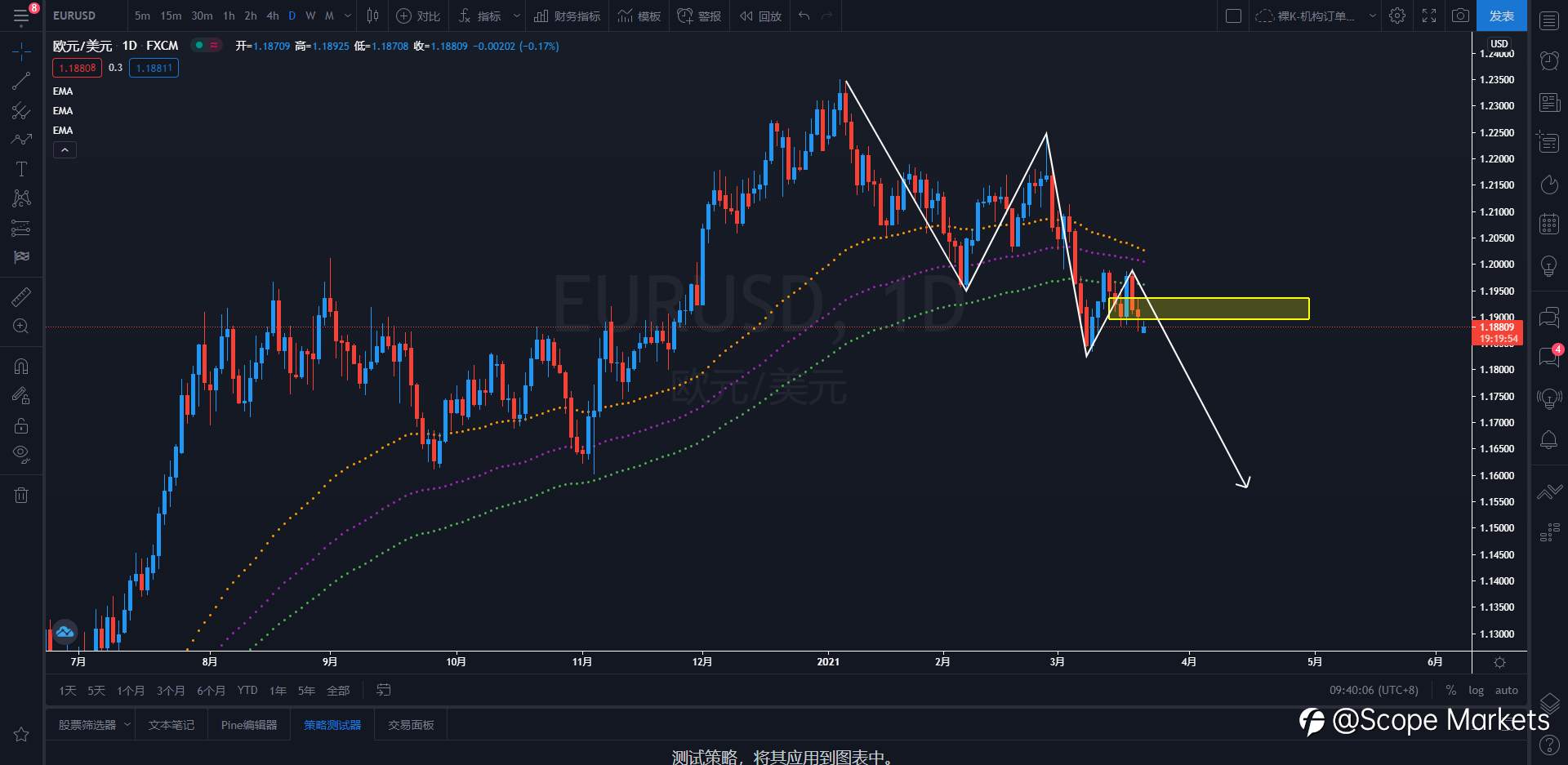The width and height of the screenshot is (1568, 765).
Task: Hide all drawings with eye icon
Action: click(x=21, y=455)
